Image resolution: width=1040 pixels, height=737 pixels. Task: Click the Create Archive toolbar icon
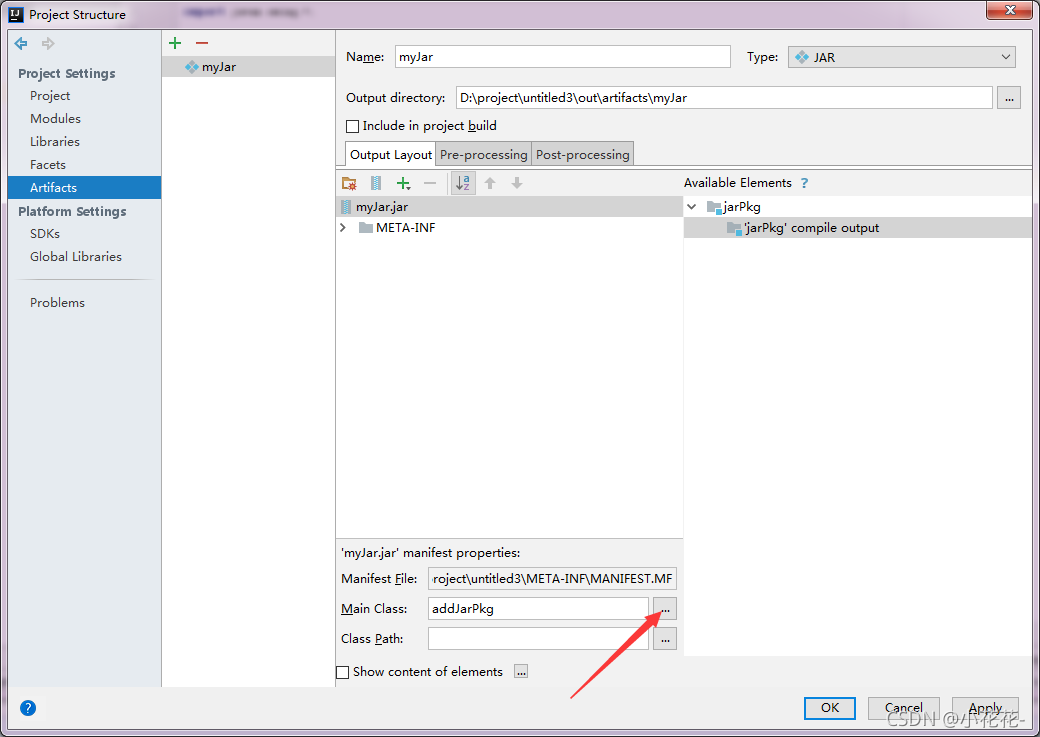pyautogui.click(x=375, y=183)
